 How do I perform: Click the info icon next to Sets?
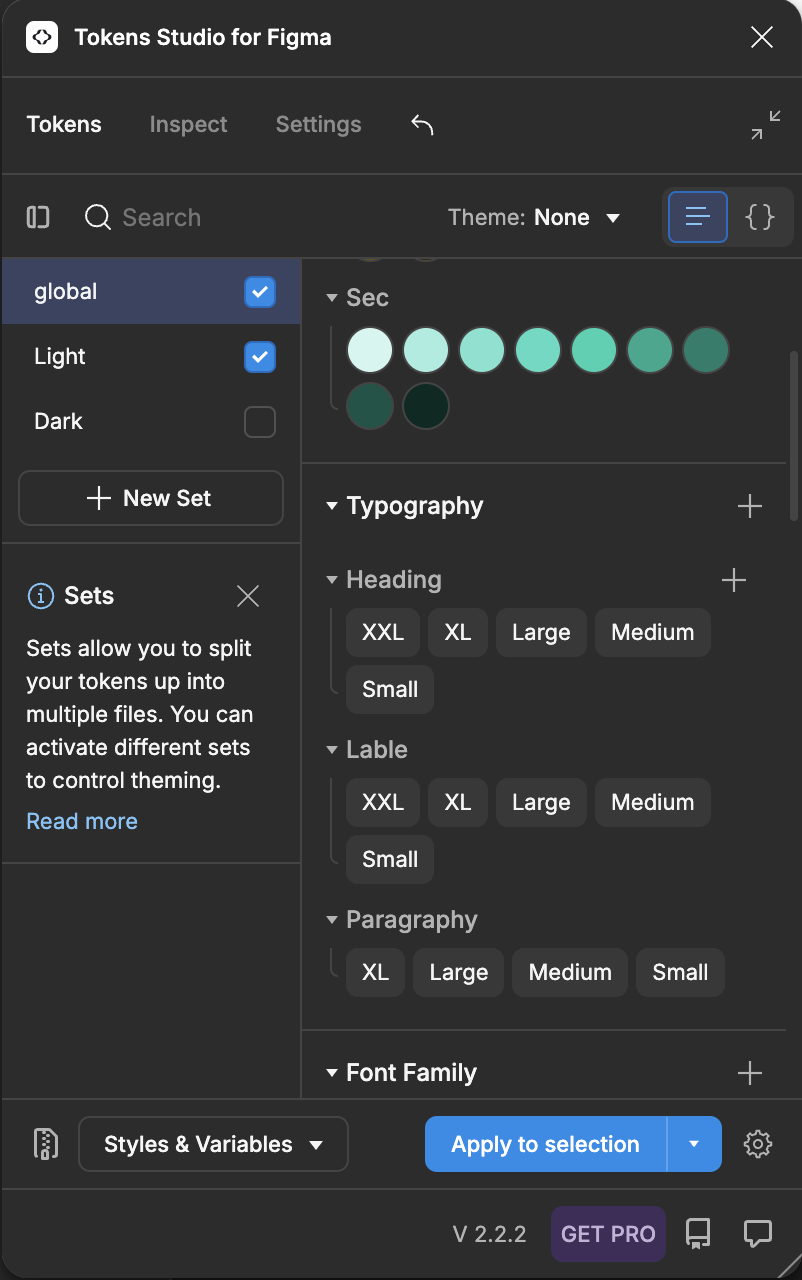pyautogui.click(x=40, y=596)
